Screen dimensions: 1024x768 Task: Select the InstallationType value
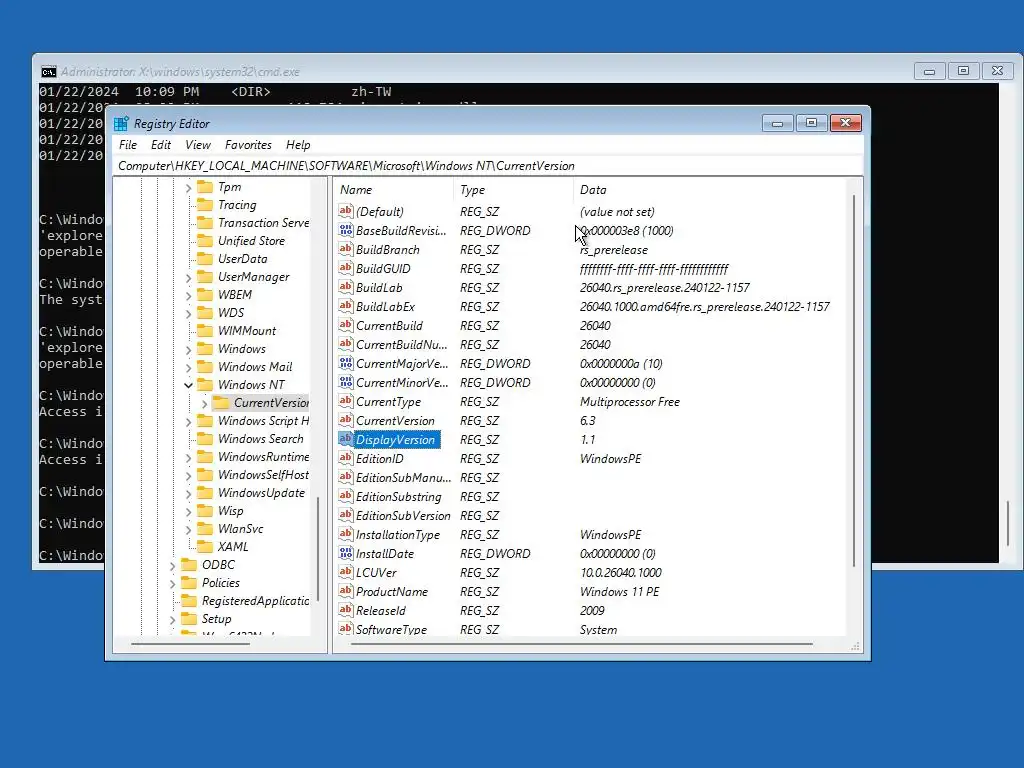(x=398, y=535)
